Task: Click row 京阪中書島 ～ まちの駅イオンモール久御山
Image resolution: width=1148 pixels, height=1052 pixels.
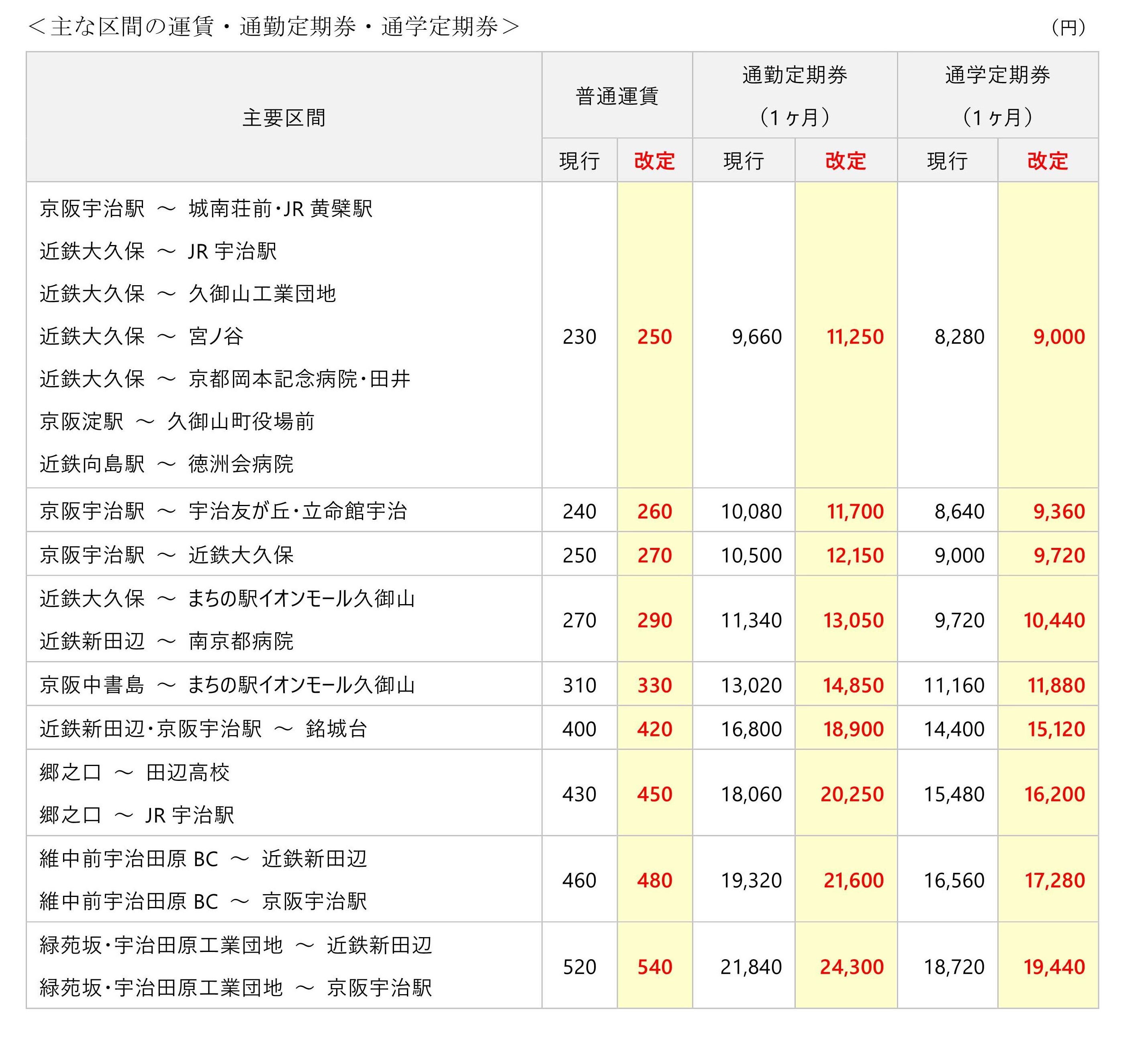Action: point(227,684)
